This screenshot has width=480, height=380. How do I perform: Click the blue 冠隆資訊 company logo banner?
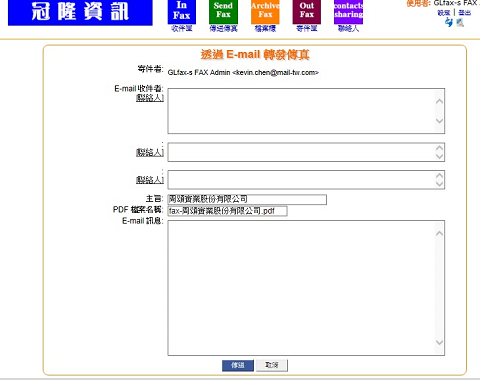click(80, 12)
